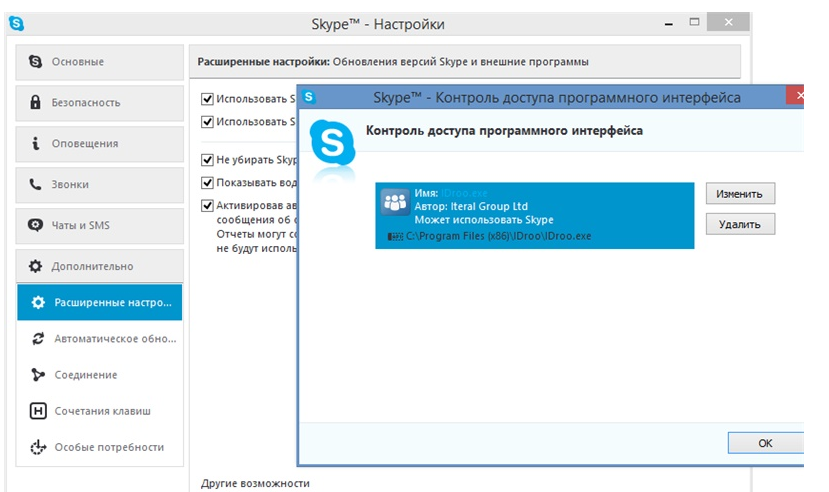Screen dimensions: 829x492
Task: Click the info icon beside Оповещения
Action: point(35,143)
